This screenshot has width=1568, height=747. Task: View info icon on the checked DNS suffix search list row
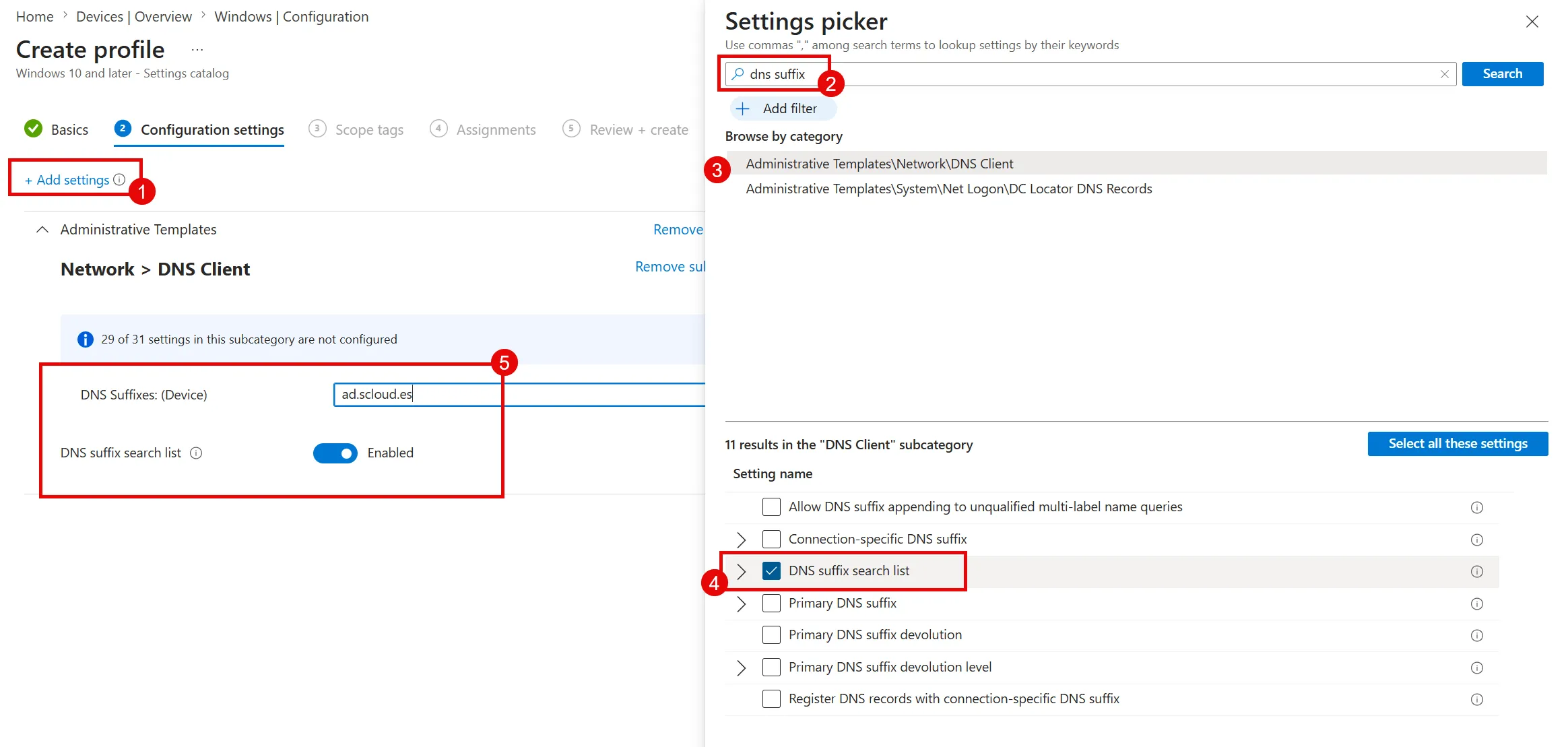1476,571
